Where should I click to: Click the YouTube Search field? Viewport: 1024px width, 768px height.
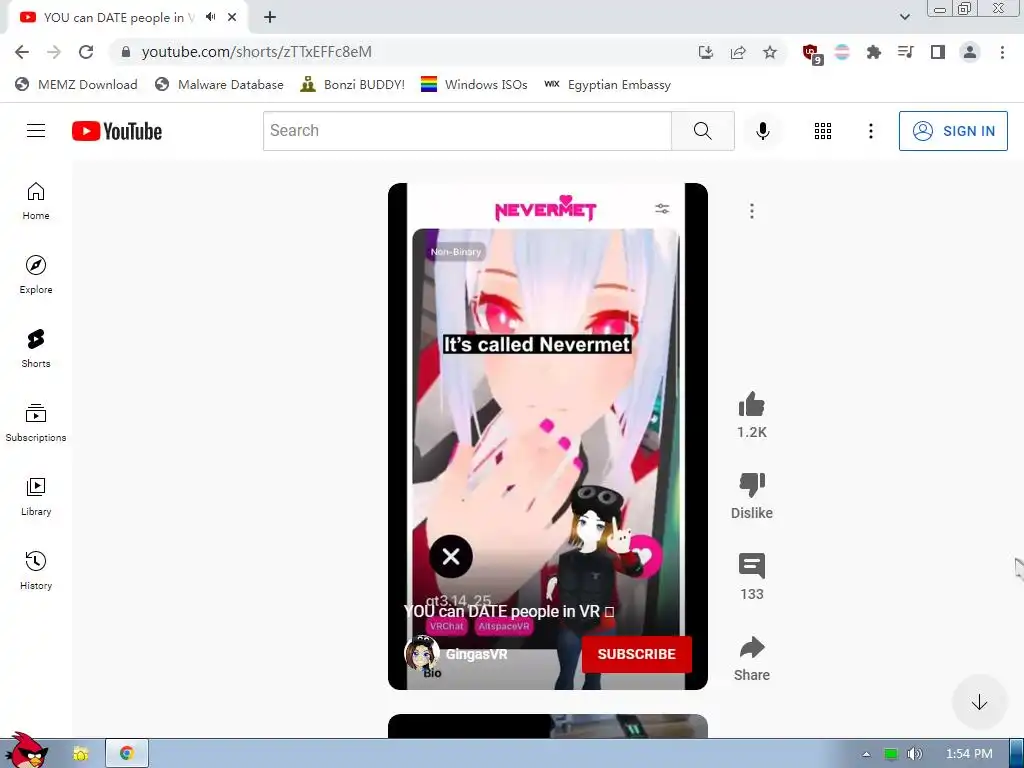[x=467, y=131]
